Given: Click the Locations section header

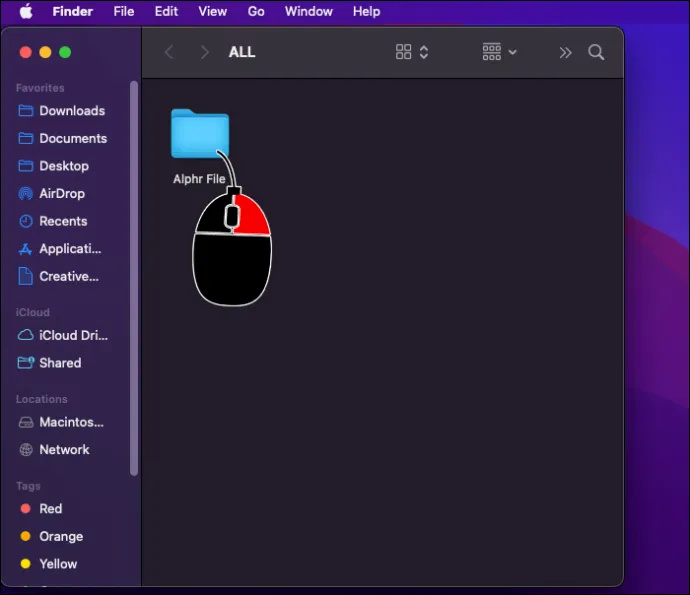Looking at the screenshot, I should point(42,399).
